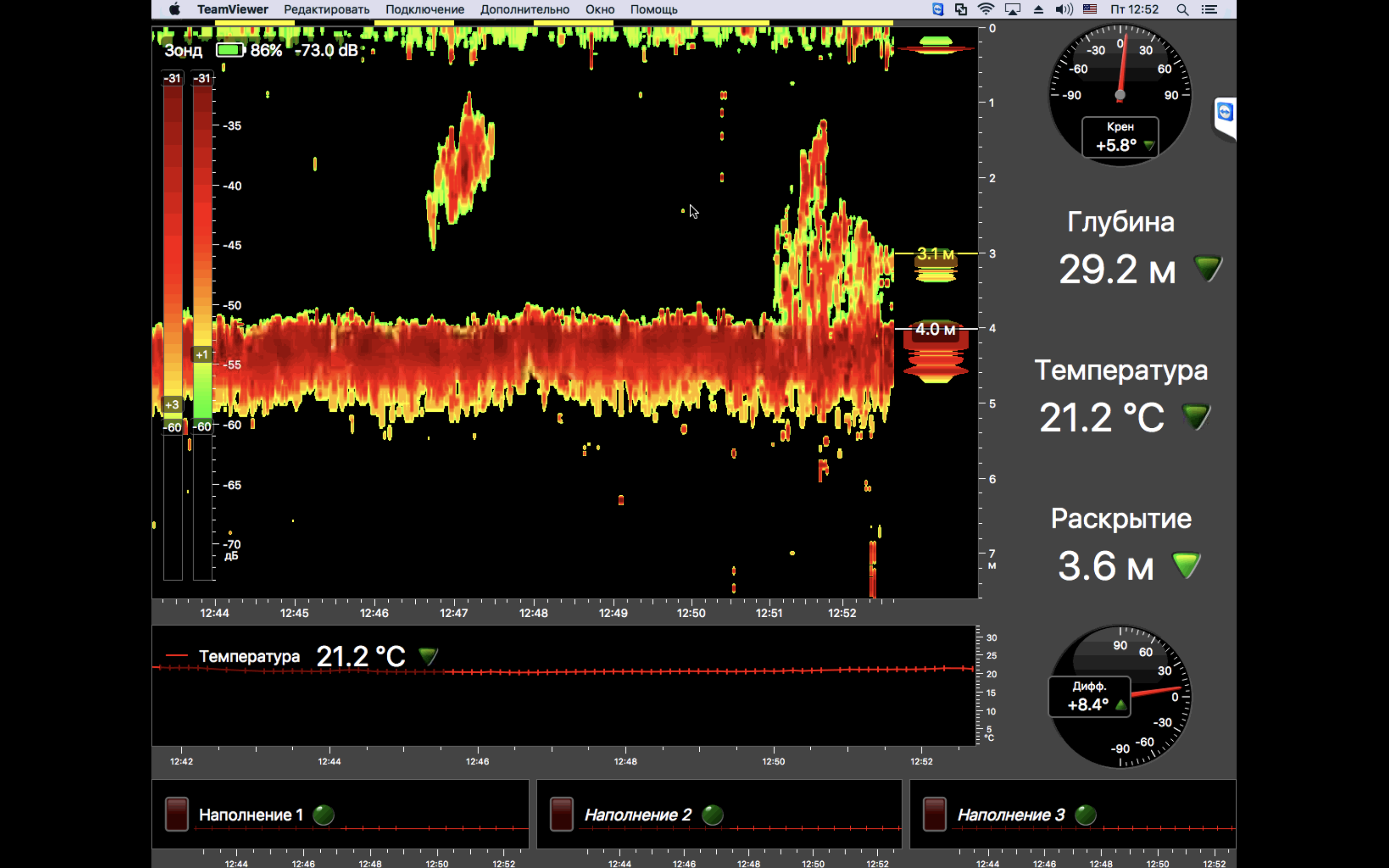Click the 29.2 м depth value
This screenshot has width=1389, height=868.
1117,269
